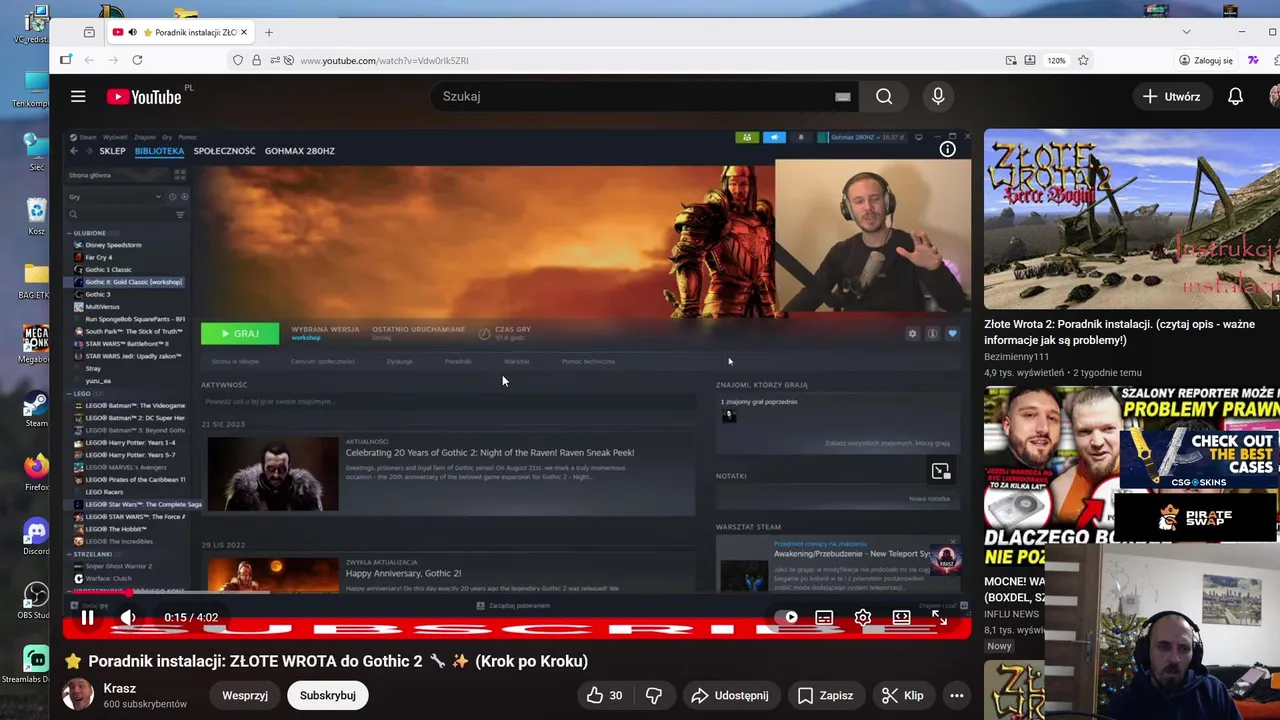Save the video with Zapisz
The height and width of the screenshot is (720, 1280).
point(826,695)
